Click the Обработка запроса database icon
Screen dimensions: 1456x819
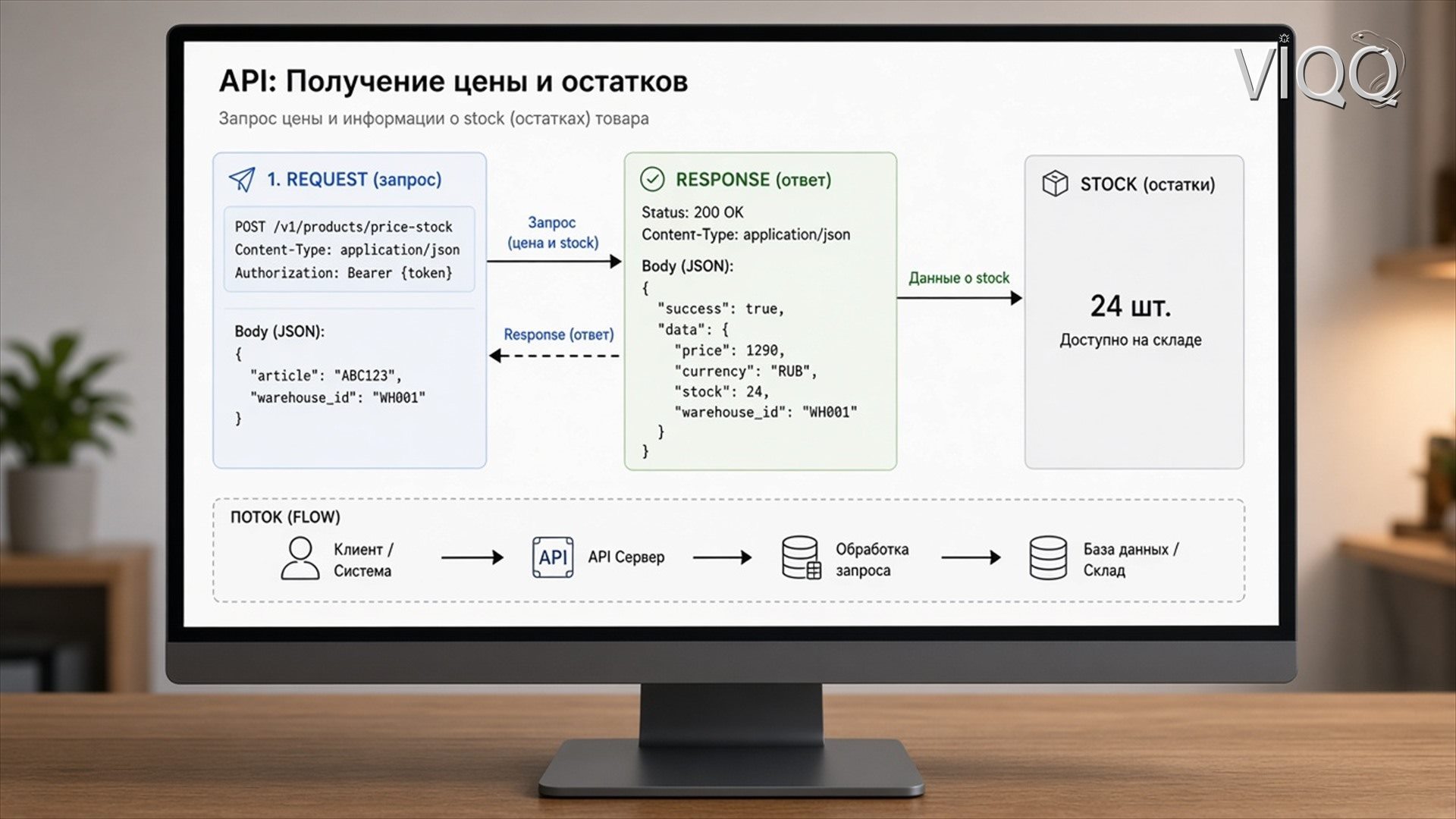(802, 558)
